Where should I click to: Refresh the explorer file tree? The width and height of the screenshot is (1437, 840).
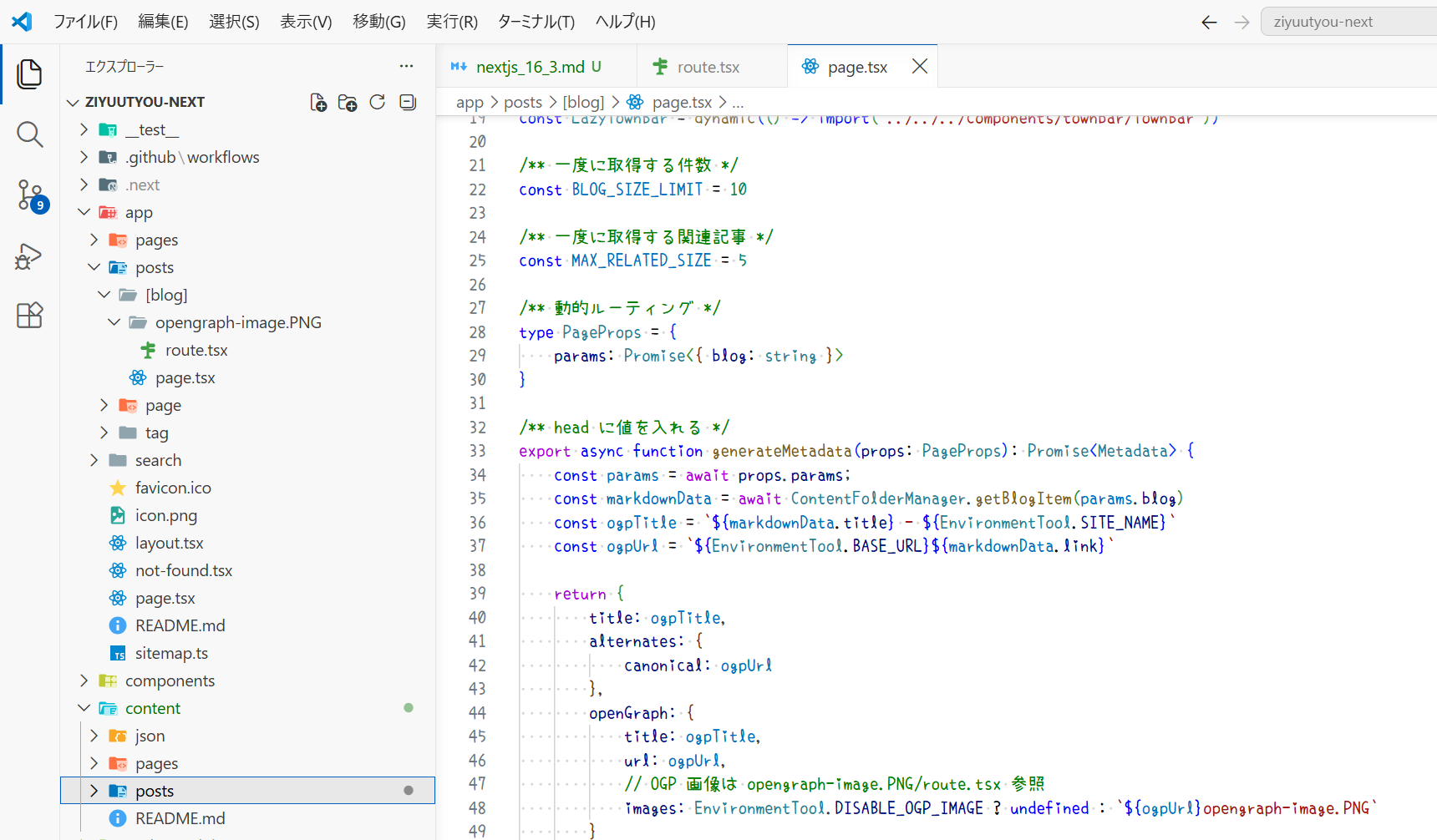pyautogui.click(x=378, y=102)
